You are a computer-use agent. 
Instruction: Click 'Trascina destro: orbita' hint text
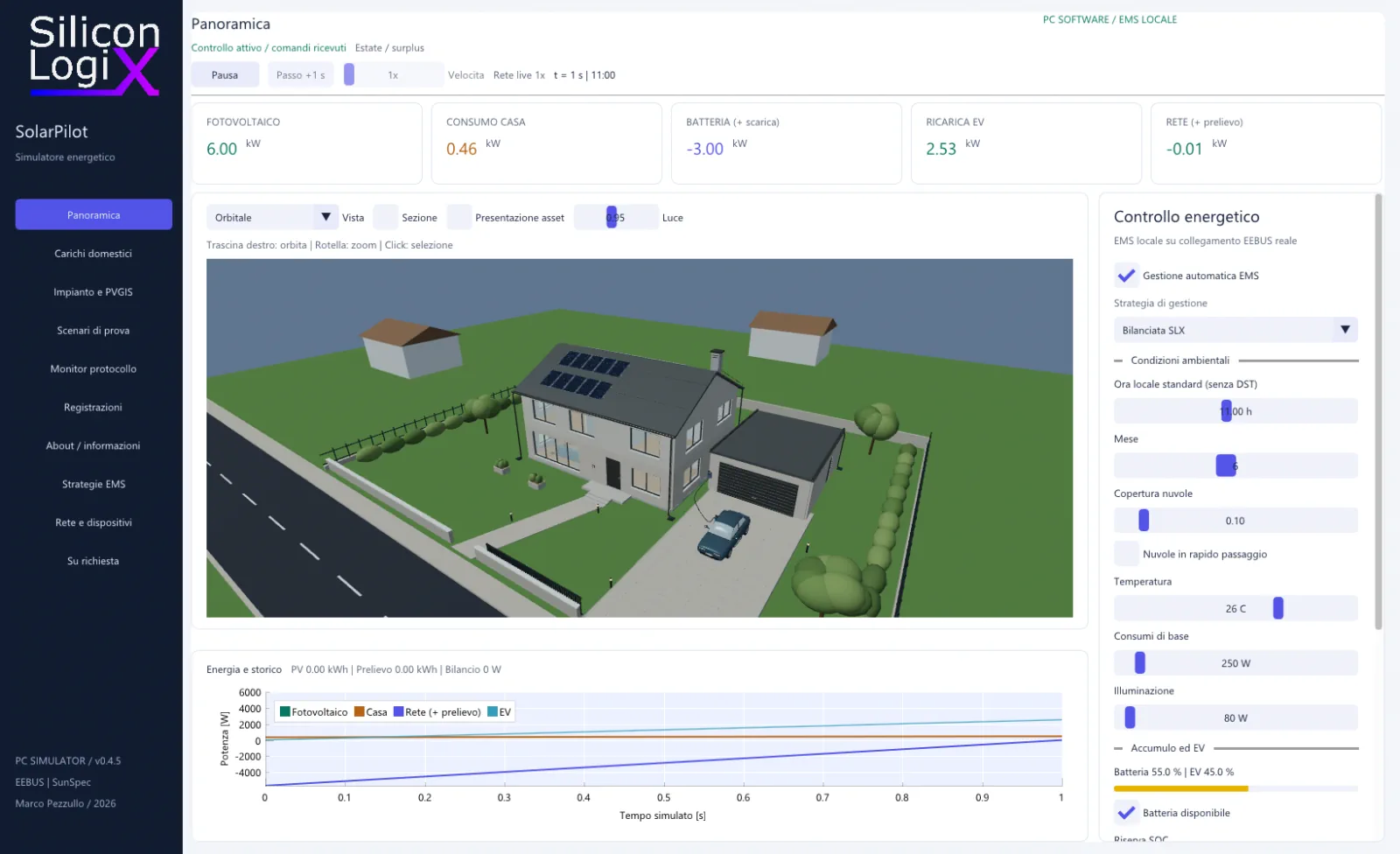(x=256, y=245)
